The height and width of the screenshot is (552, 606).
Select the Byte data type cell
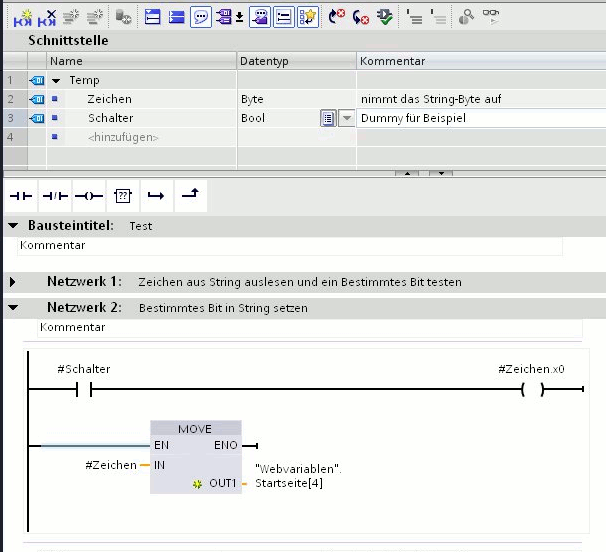[296, 99]
